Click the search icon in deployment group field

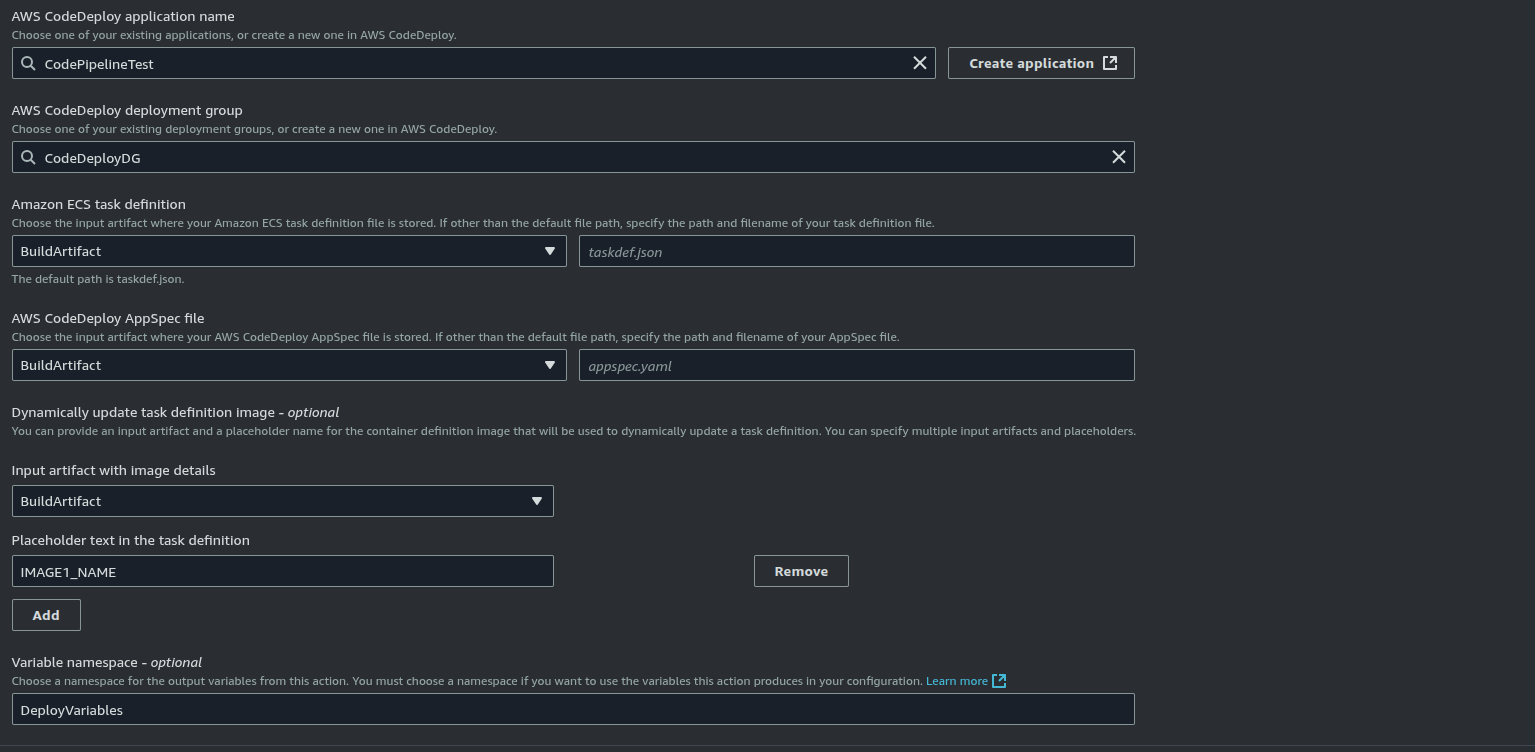[x=28, y=157]
